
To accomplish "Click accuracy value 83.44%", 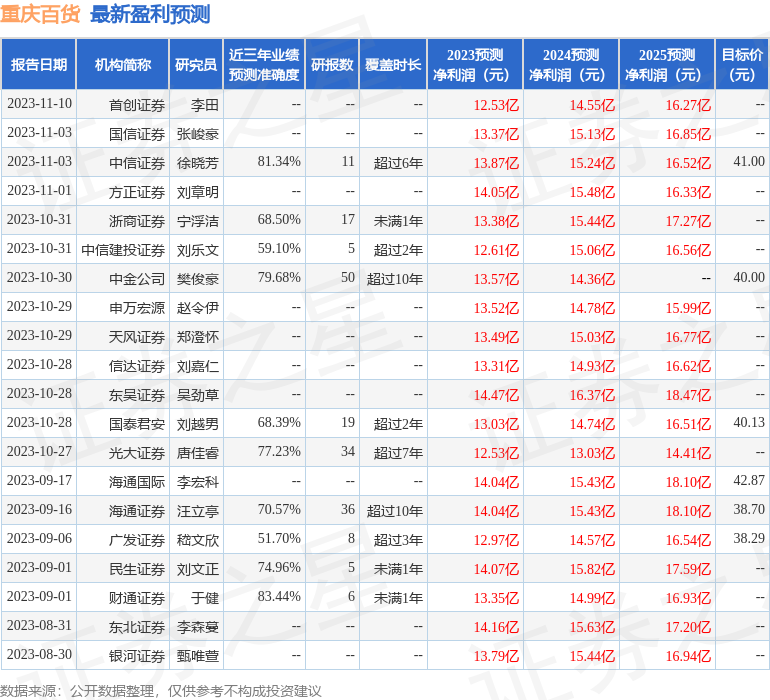I will (x=279, y=596).
